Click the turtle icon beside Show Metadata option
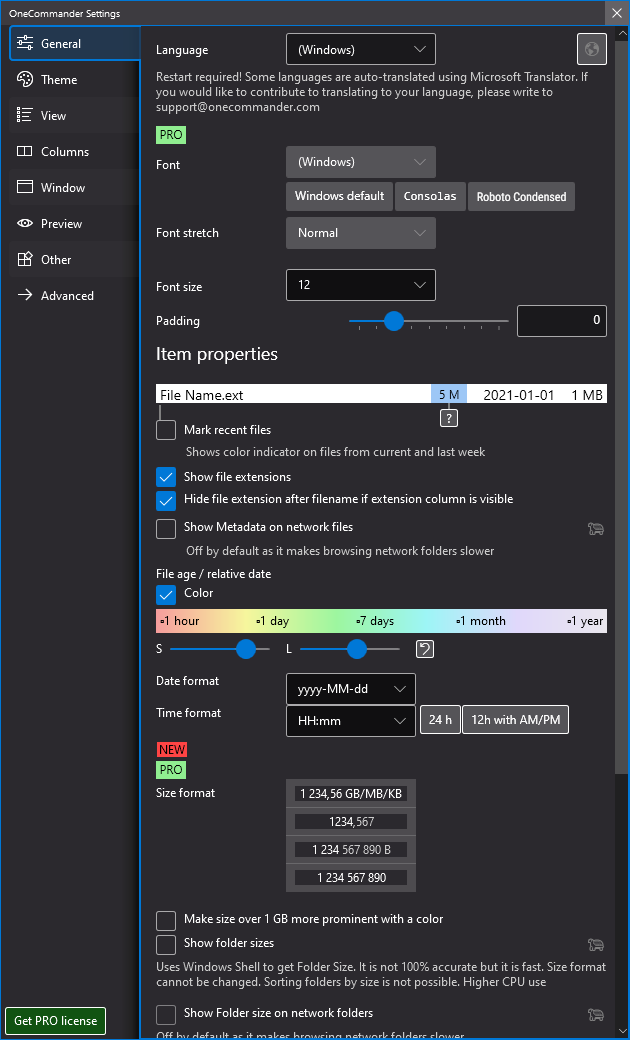The image size is (630, 1040). pyautogui.click(x=596, y=529)
